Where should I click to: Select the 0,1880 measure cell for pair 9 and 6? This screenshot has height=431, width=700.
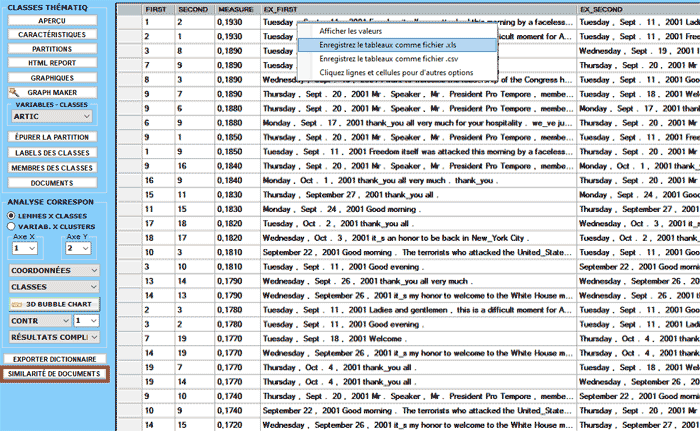238,109
